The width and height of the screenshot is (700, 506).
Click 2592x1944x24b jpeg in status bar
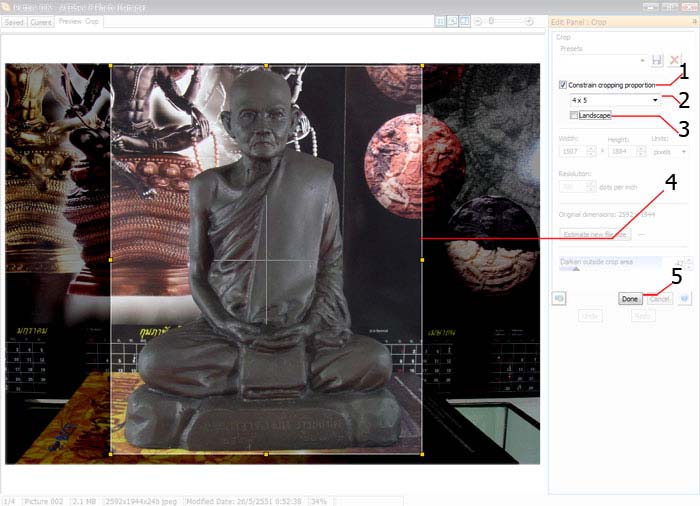[141, 502]
